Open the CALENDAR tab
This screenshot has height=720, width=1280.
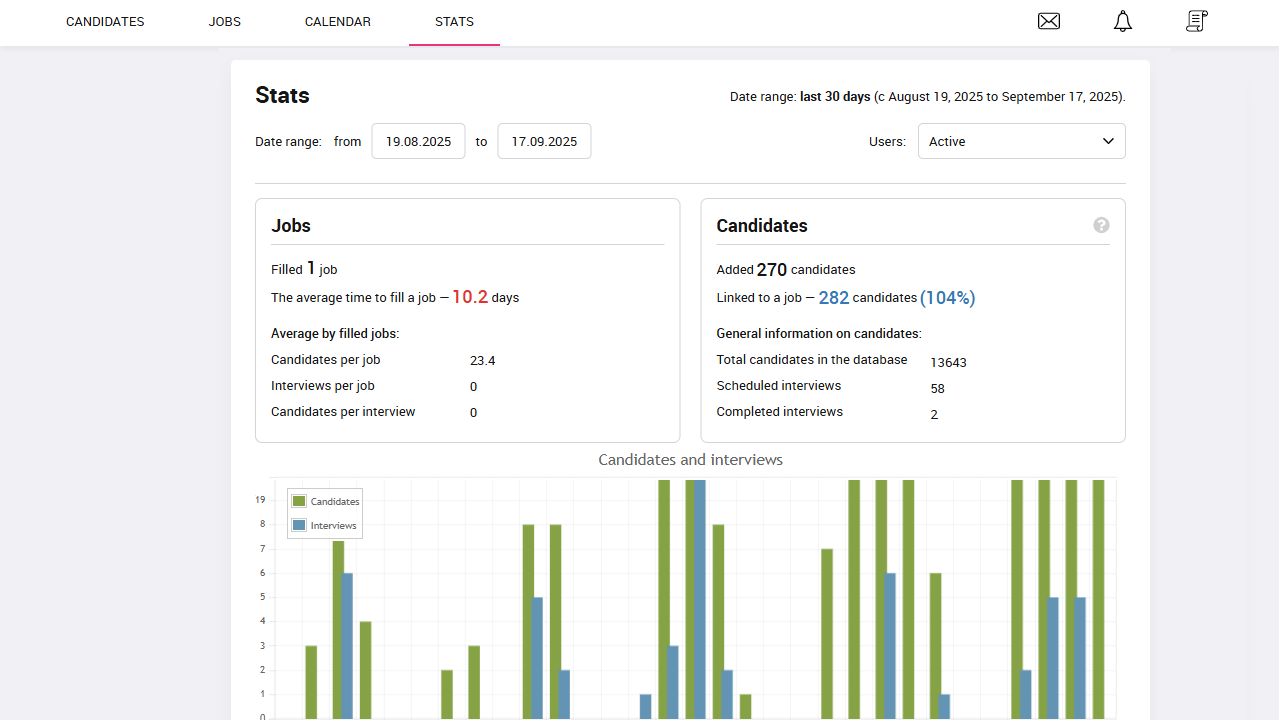[338, 21]
